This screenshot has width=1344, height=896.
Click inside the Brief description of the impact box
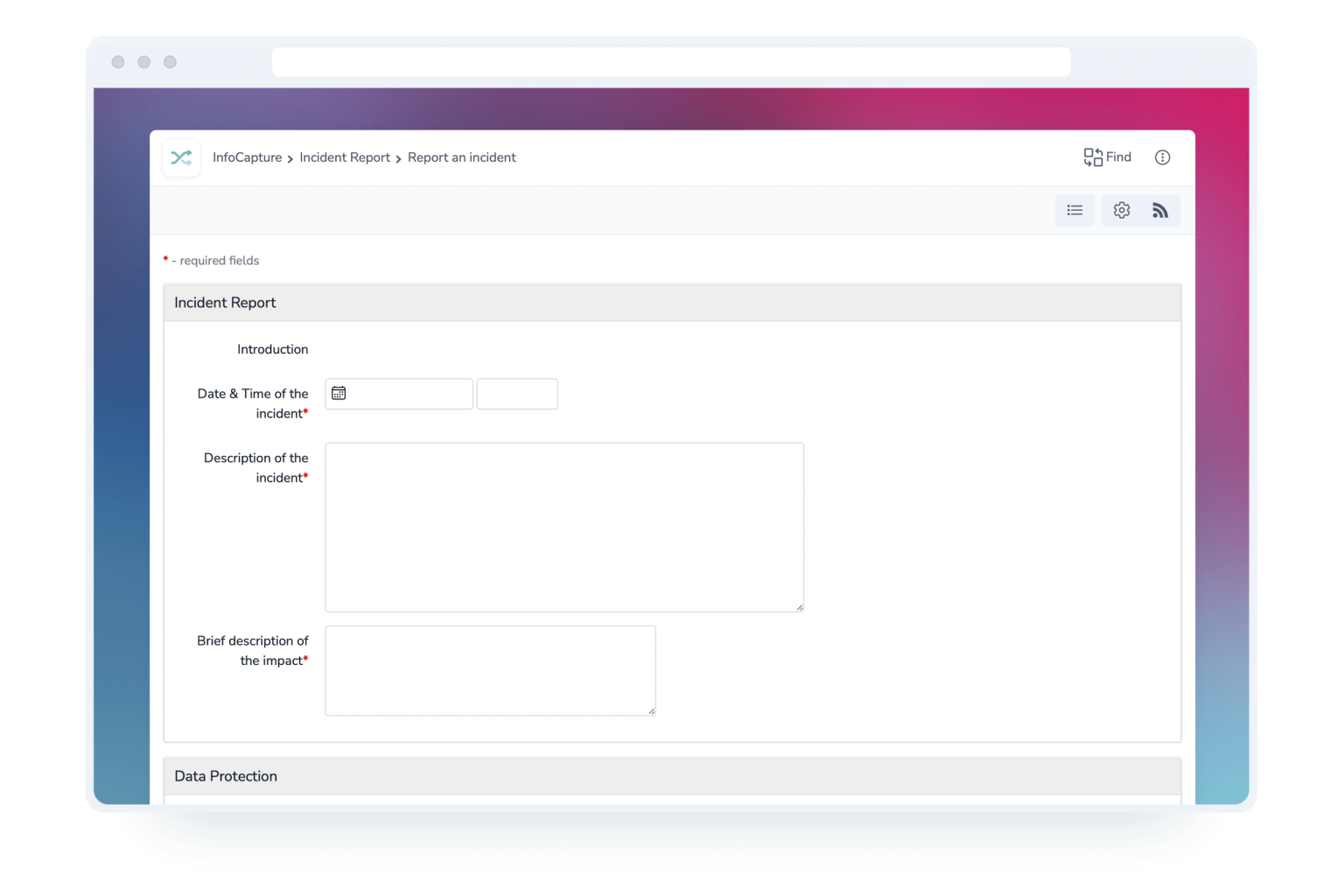point(488,669)
